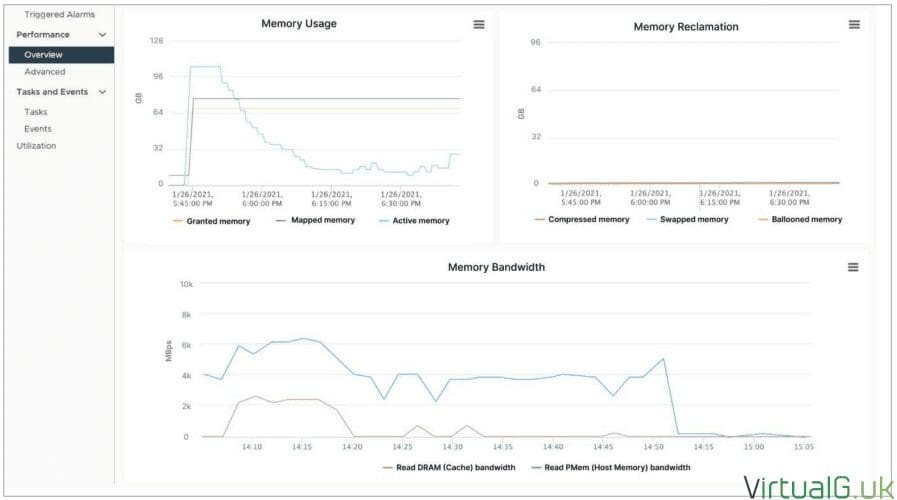This screenshot has width=897, height=500.
Task: Open the Utilization page
Action: point(36,146)
